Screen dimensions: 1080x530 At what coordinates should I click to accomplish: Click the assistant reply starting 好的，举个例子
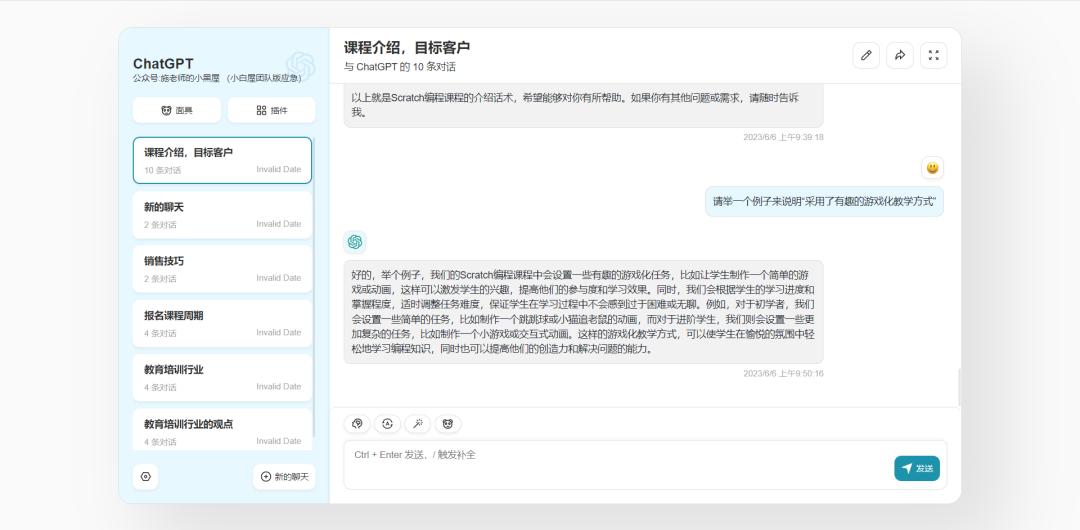point(583,312)
